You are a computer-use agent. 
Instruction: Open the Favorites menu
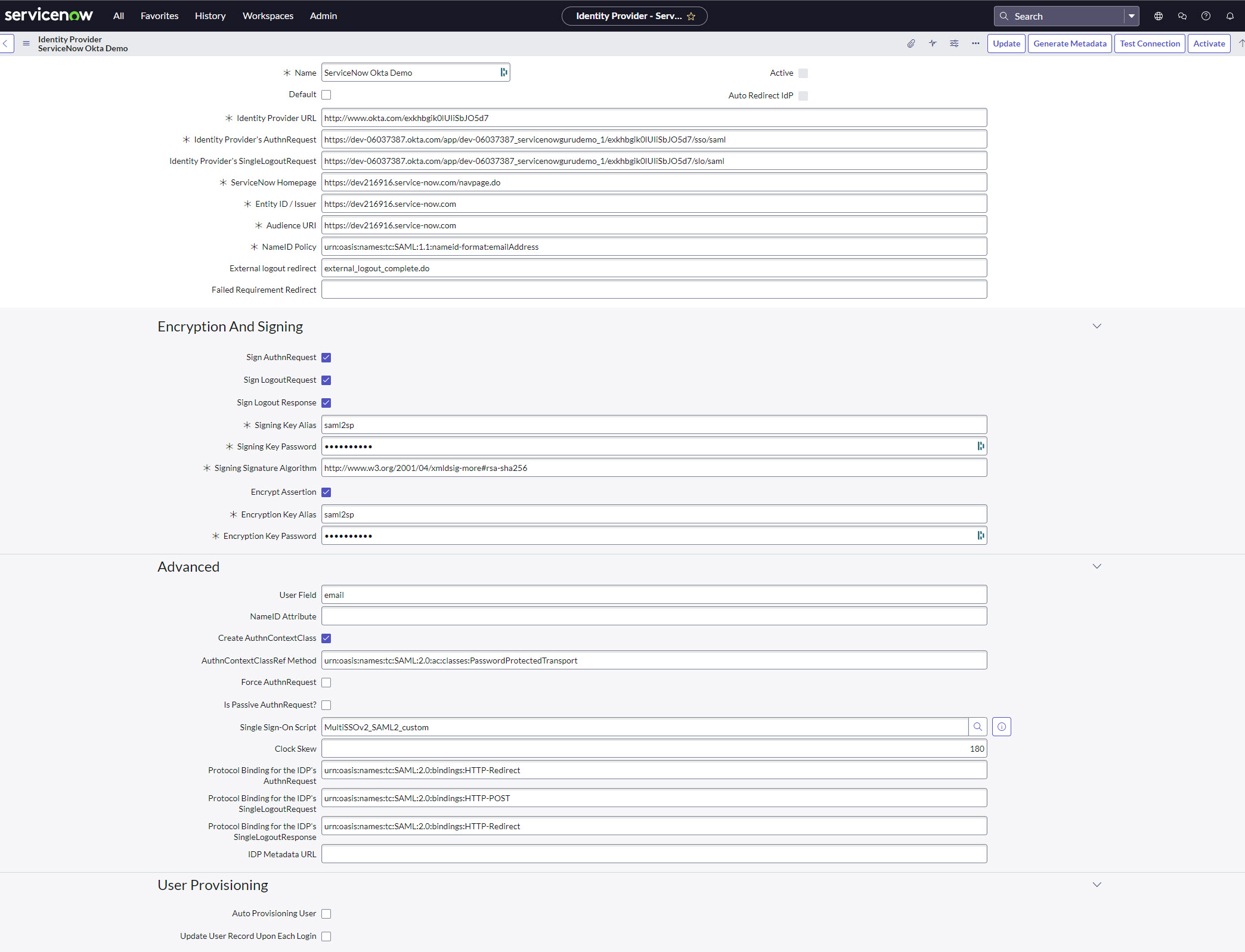tap(159, 16)
